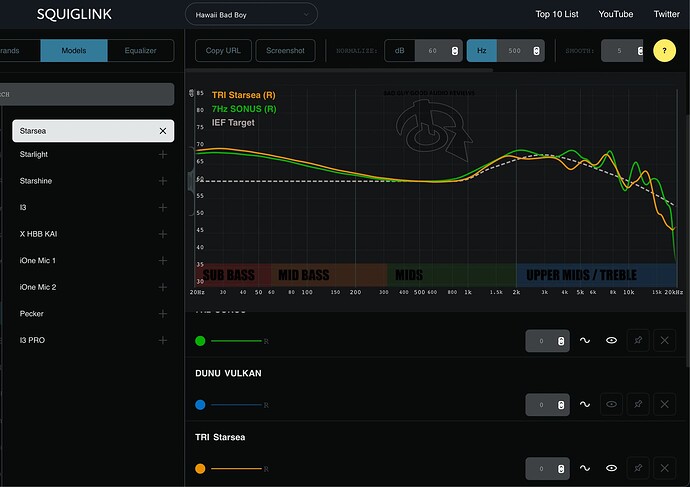This screenshot has width=690, height=487.
Task: Add Starlight model to graph
Action: click(x=163, y=154)
